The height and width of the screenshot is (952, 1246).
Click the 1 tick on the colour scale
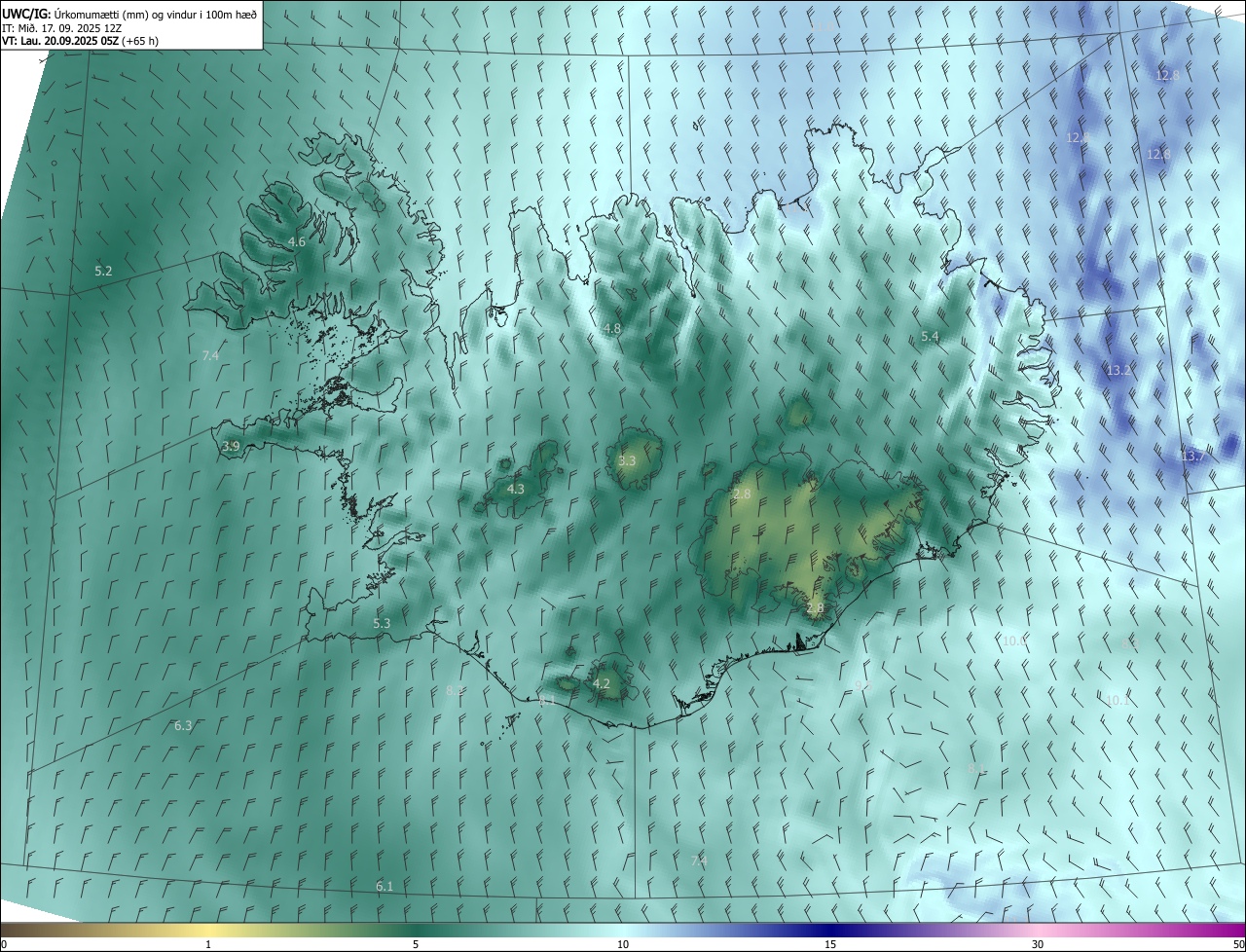[208, 944]
